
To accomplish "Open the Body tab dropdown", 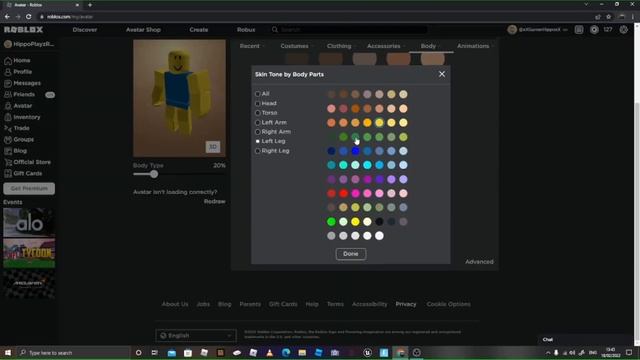I will click(430, 46).
